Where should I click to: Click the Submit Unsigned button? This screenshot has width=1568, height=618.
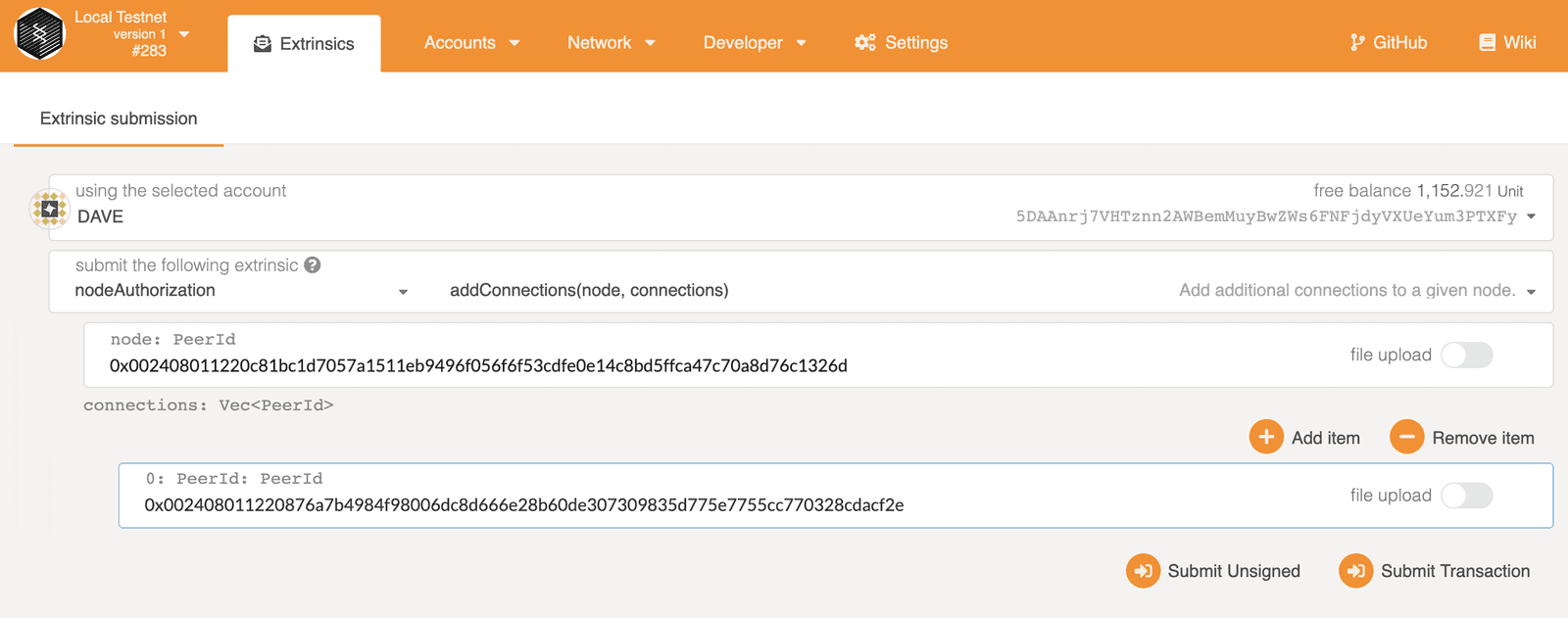click(1214, 571)
